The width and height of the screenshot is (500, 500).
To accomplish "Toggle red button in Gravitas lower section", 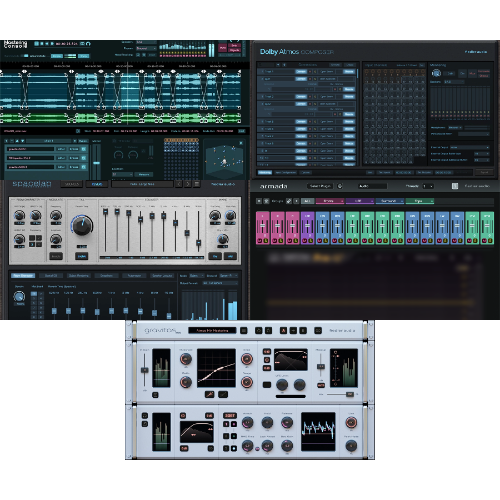I will 230,416.
